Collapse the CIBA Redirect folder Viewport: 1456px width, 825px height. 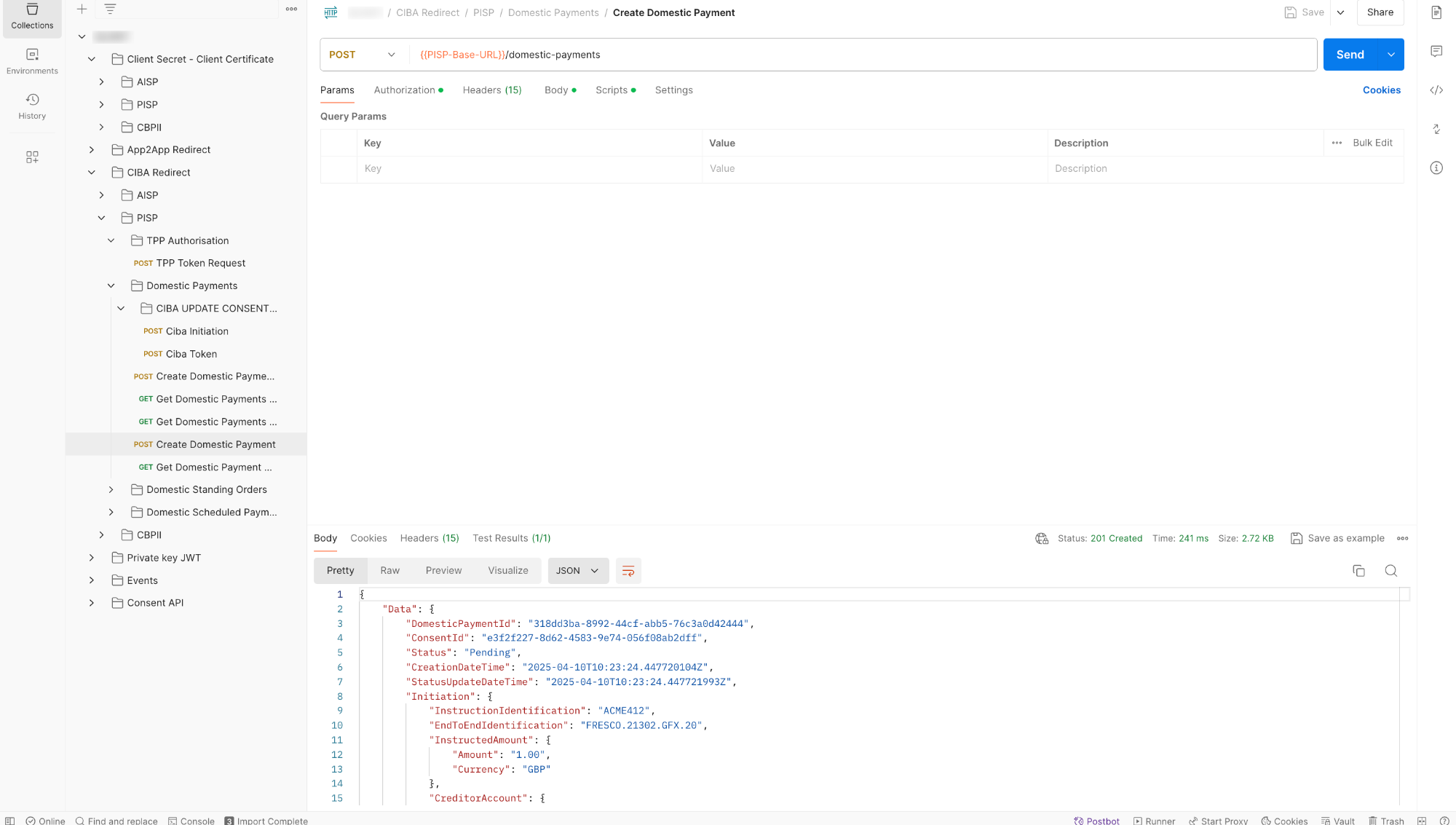click(92, 173)
